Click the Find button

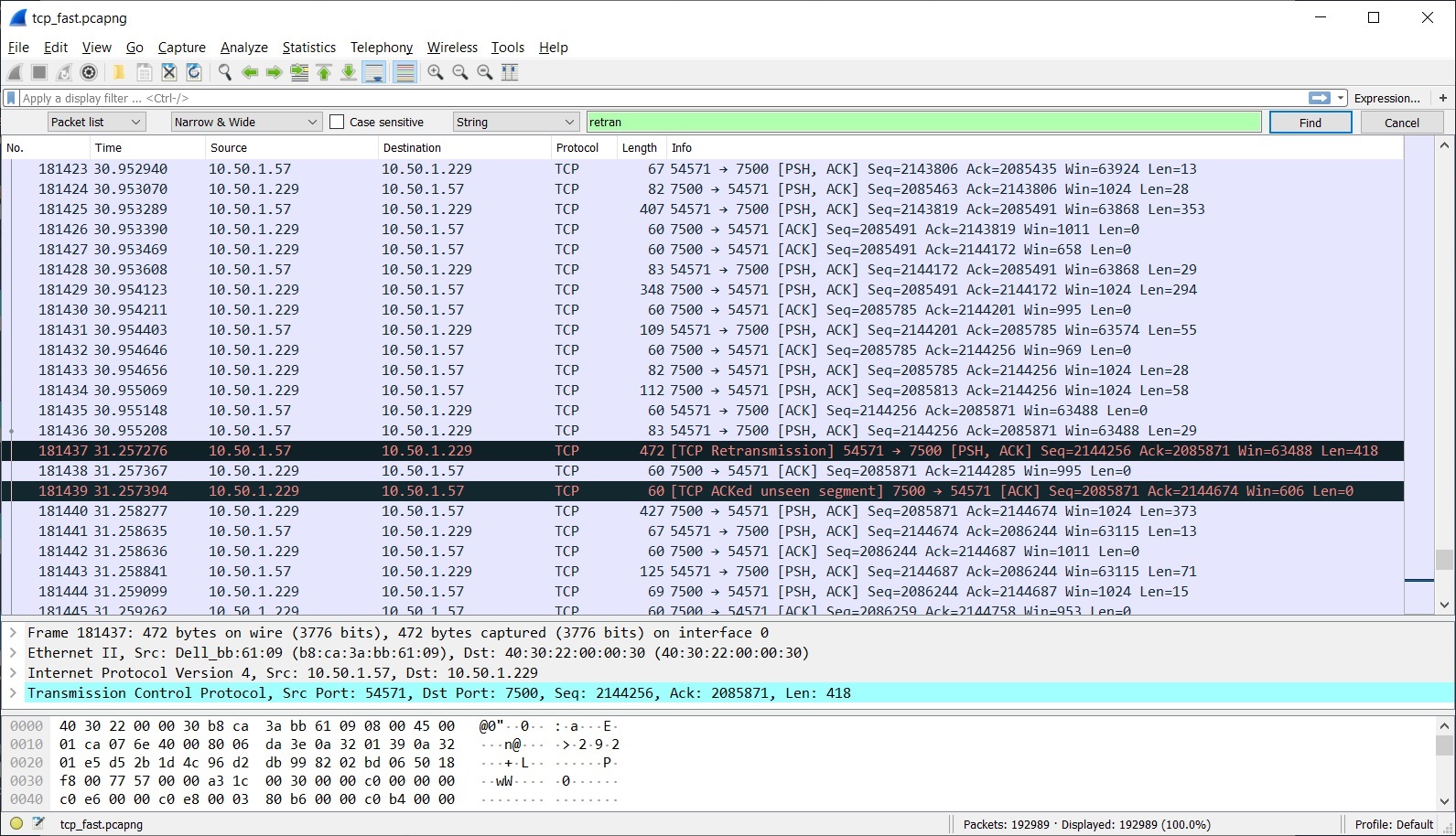(1310, 123)
